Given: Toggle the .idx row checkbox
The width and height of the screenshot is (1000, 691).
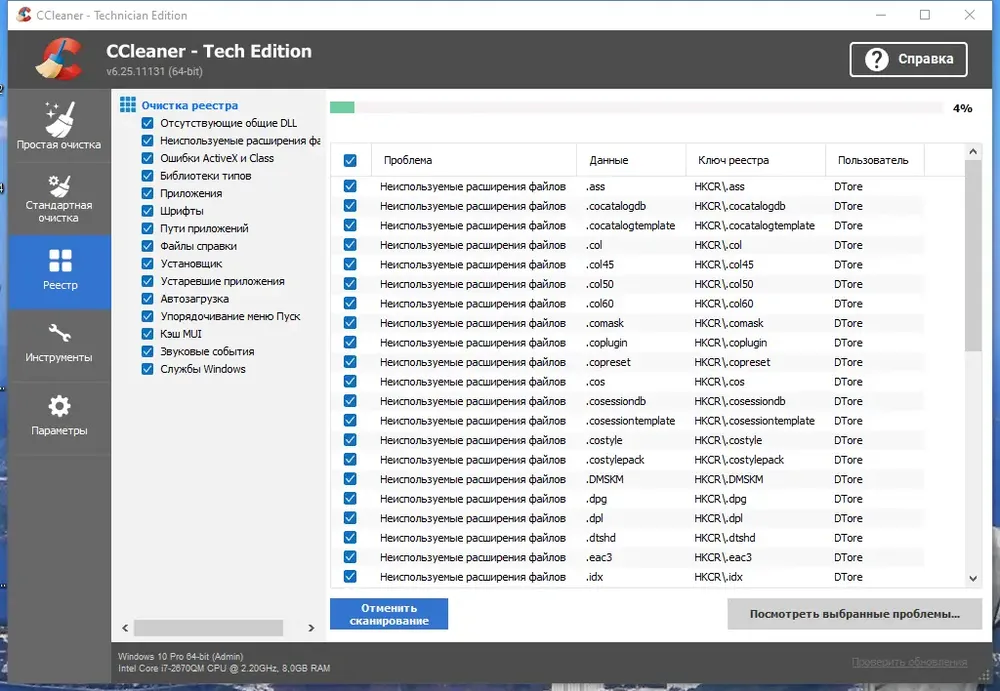Looking at the screenshot, I should tap(350, 577).
